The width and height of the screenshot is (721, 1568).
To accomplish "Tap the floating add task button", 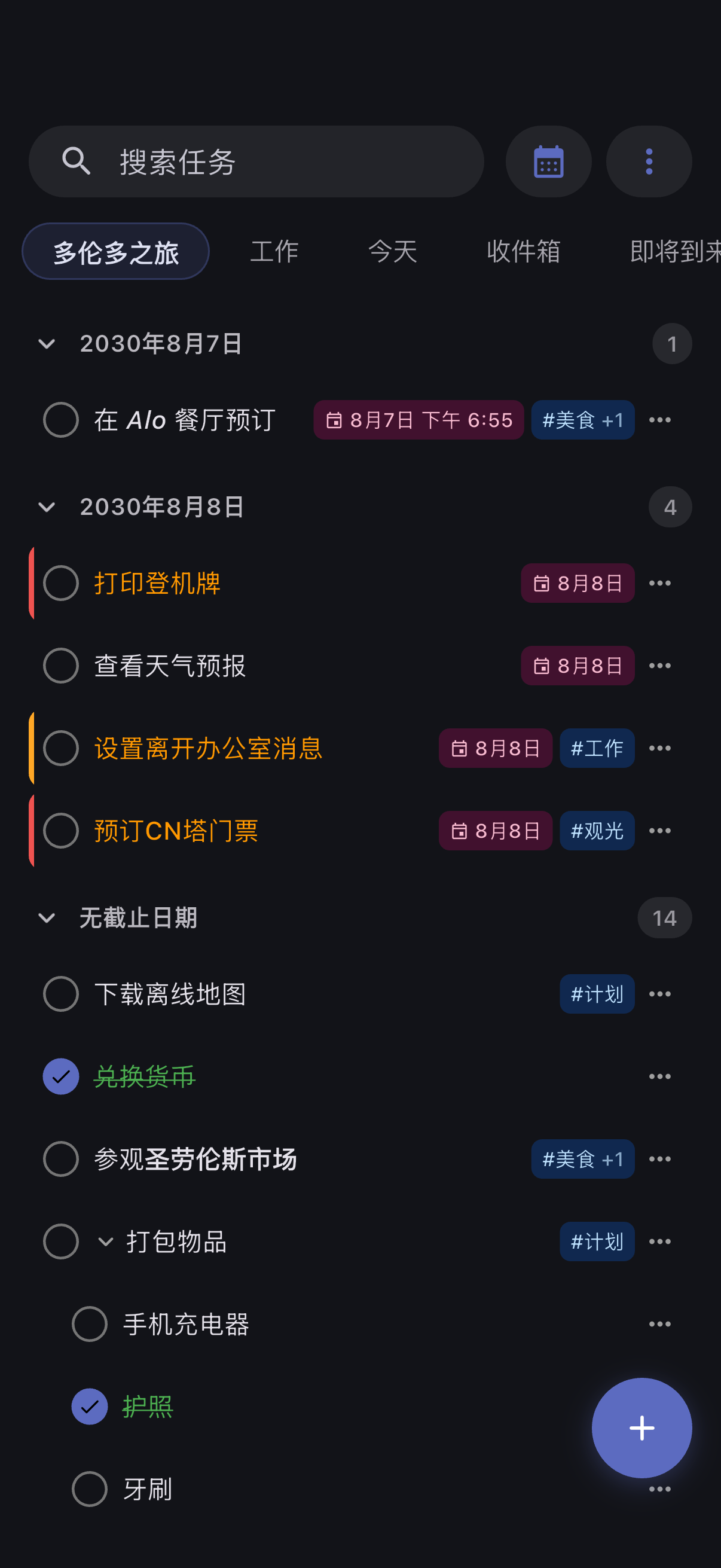I will (641, 1427).
